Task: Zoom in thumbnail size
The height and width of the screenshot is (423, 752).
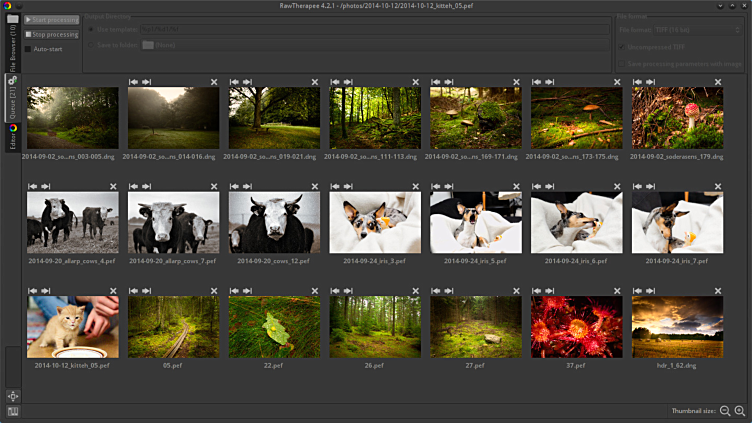Action: pos(740,411)
